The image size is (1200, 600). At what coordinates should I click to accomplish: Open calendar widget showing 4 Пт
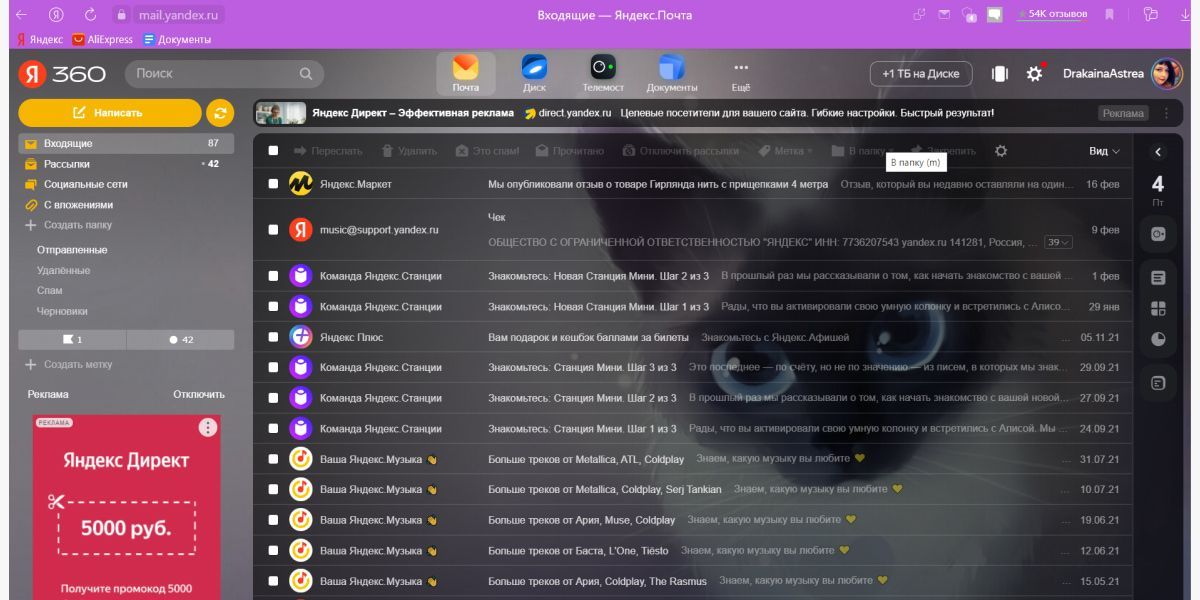(1158, 190)
